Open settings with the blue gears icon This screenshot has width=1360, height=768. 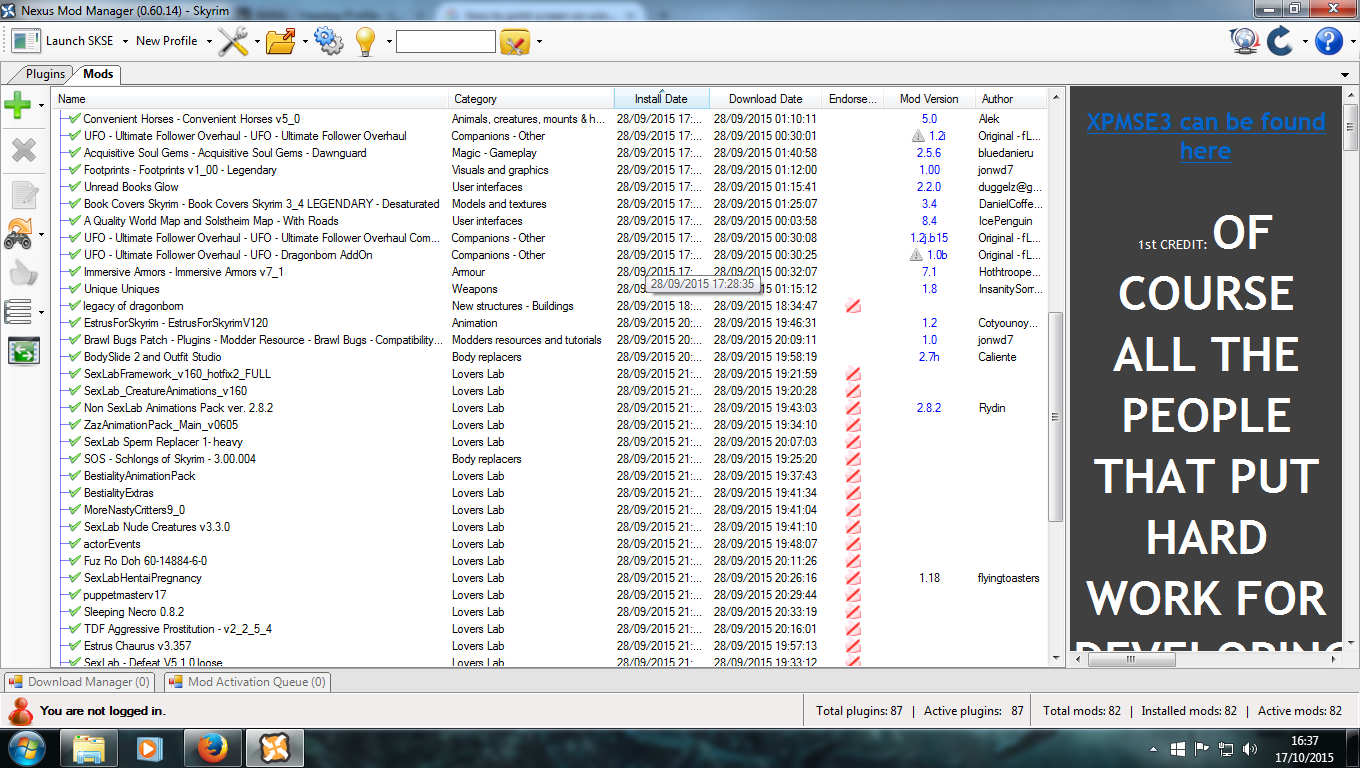(329, 41)
